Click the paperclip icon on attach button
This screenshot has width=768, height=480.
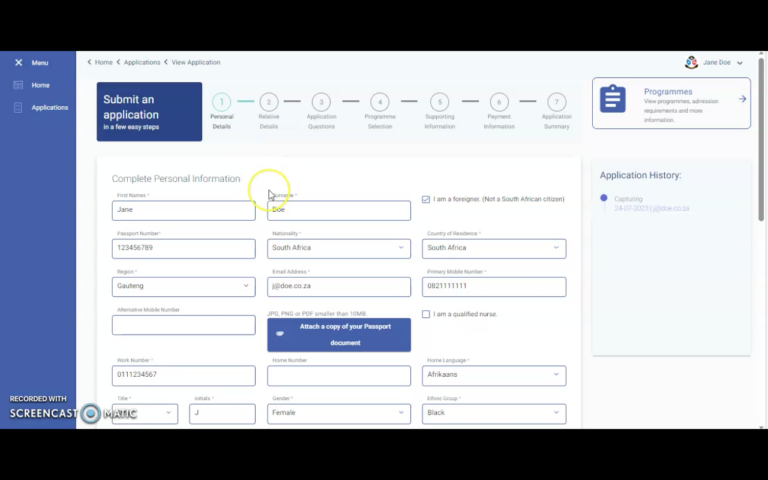tap(280, 334)
